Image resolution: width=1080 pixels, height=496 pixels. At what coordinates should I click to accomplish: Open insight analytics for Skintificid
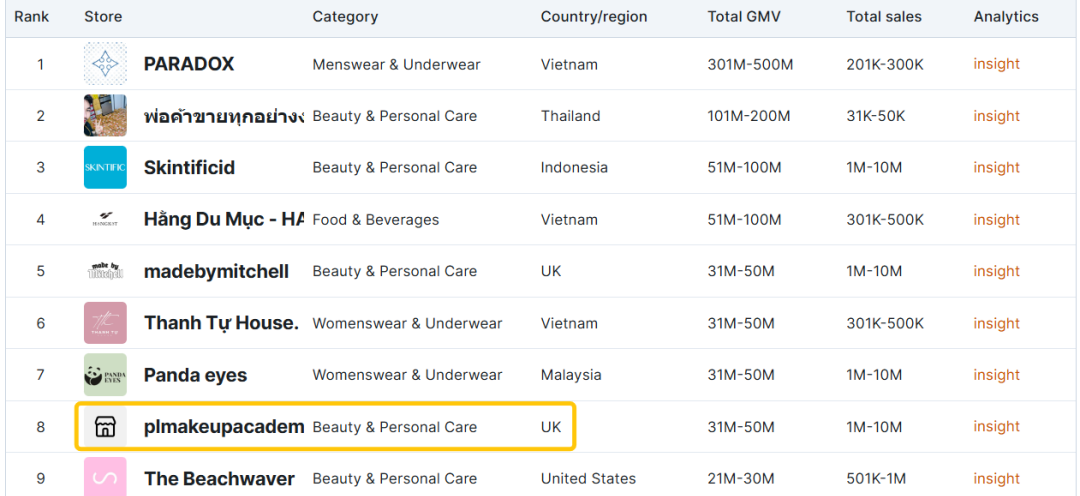[x=996, y=167]
